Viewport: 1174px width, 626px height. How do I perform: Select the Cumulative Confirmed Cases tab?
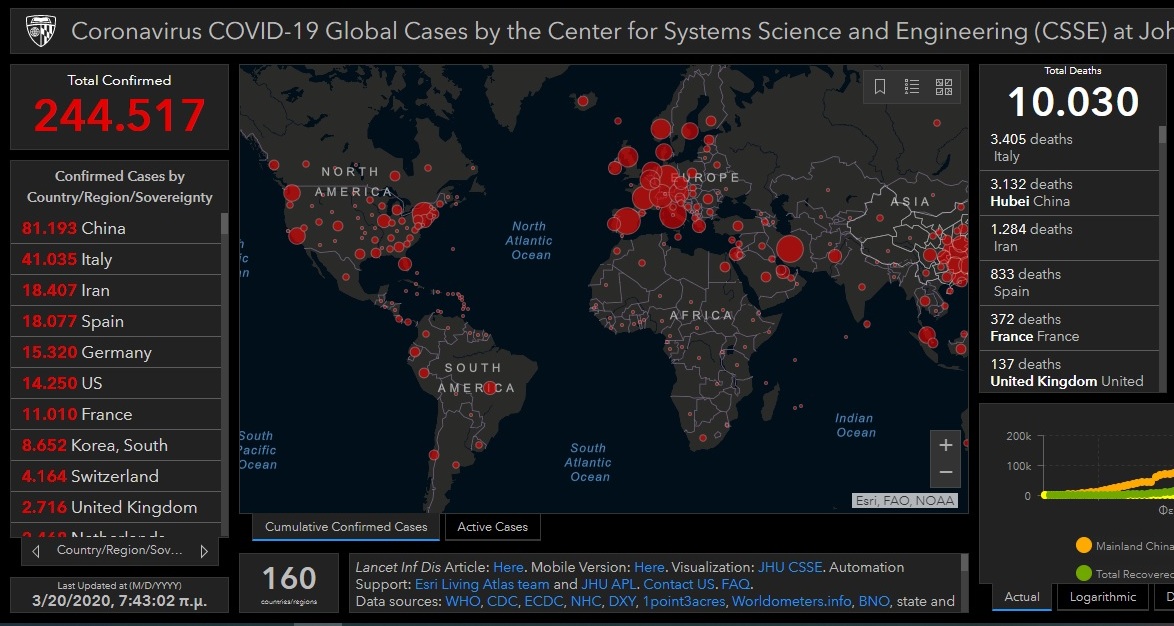345,527
